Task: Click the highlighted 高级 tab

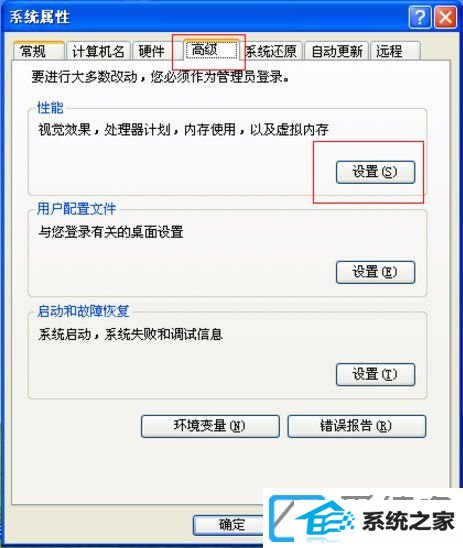Action: [211, 50]
